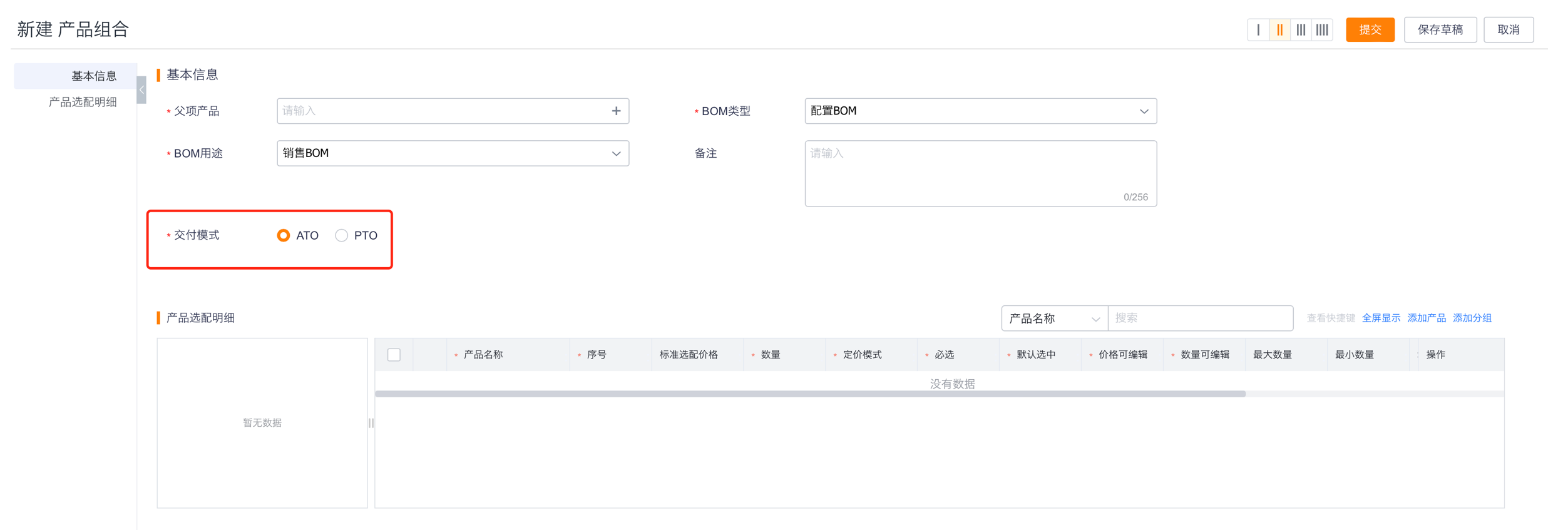Choose the PTO delivery mode radio
This screenshot has height=530, width=1568.
click(x=341, y=235)
